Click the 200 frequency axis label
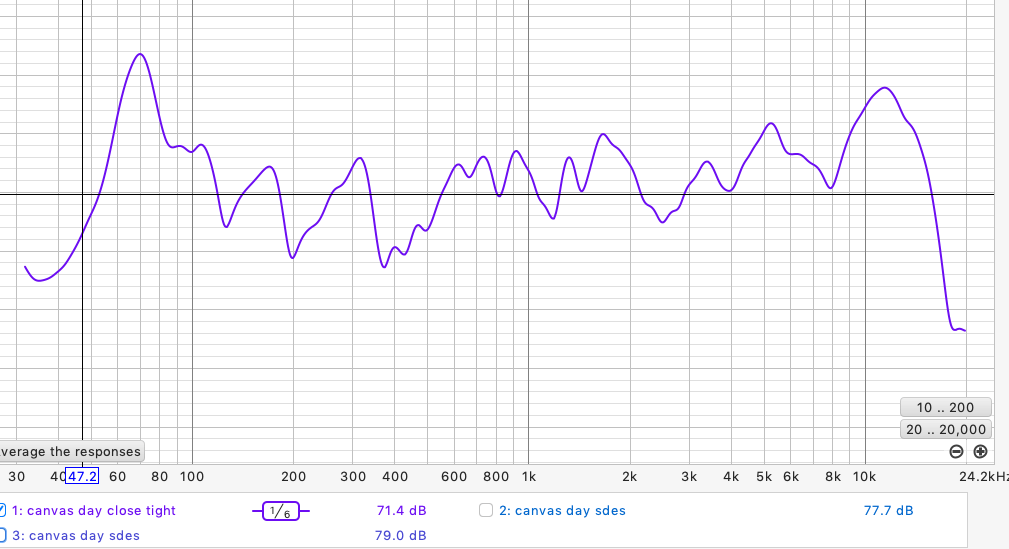1009x549 pixels. [x=293, y=476]
